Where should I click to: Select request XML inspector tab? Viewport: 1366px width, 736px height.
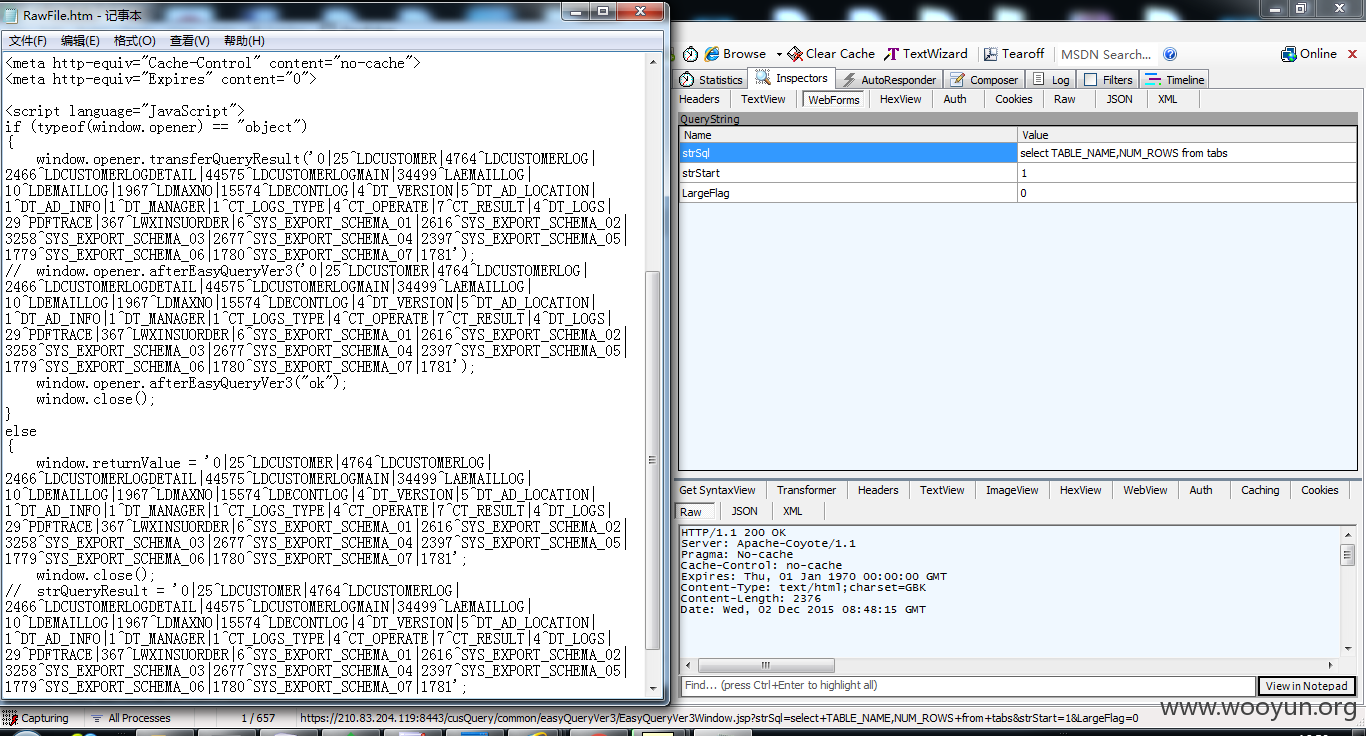[1167, 99]
